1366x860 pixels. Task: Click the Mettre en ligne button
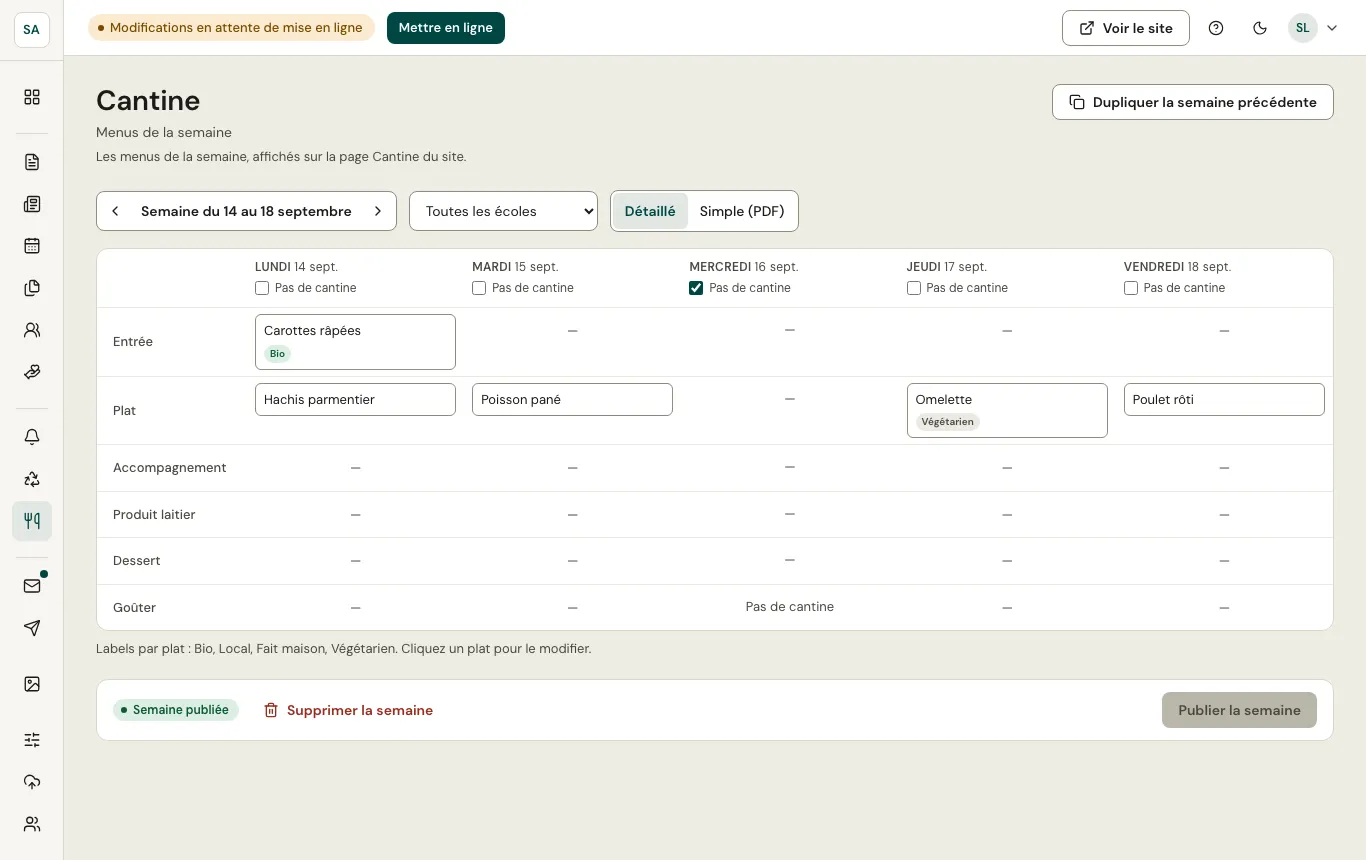point(446,28)
